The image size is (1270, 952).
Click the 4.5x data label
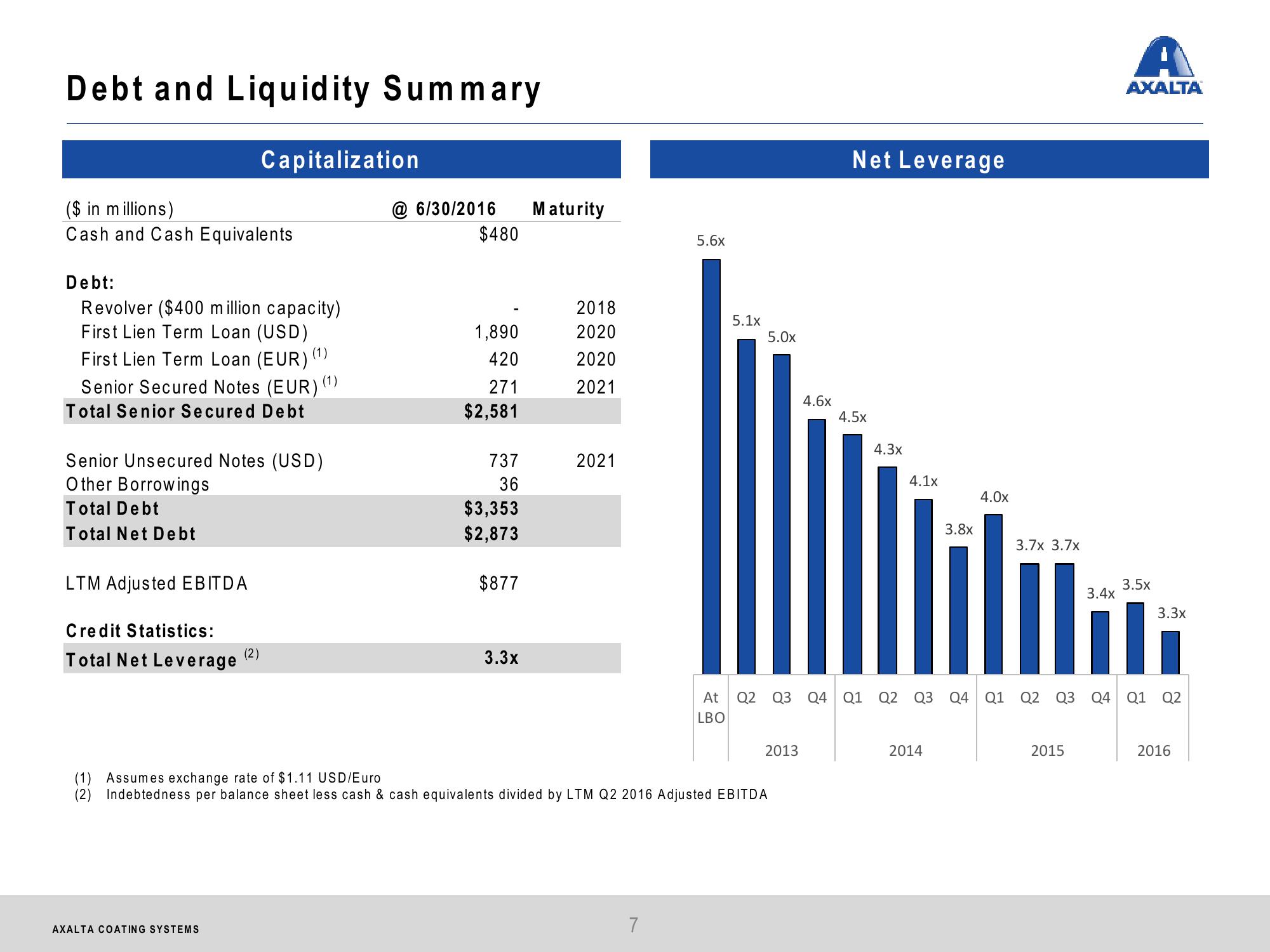pos(852,417)
